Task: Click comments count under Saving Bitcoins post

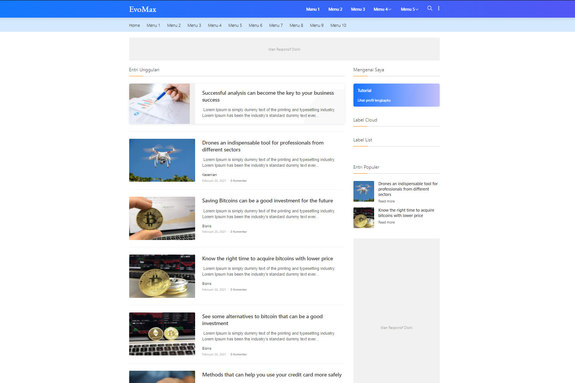Action: (x=239, y=231)
